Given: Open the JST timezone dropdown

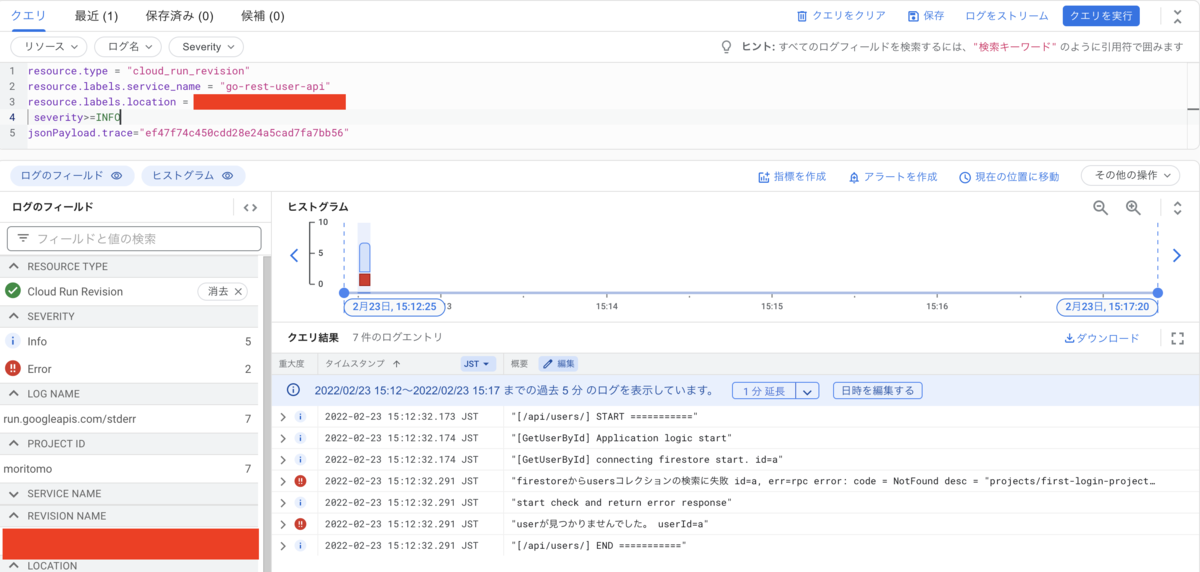Looking at the screenshot, I should [478, 364].
